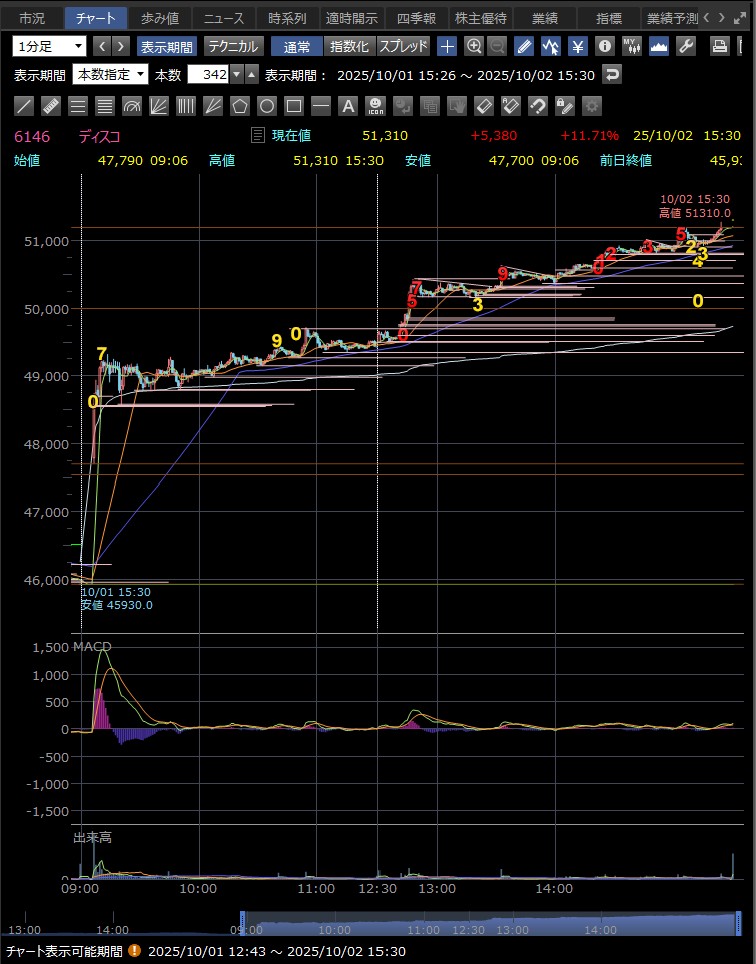Select the trend line drawing tool
756x964 pixels.
coord(24,106)
